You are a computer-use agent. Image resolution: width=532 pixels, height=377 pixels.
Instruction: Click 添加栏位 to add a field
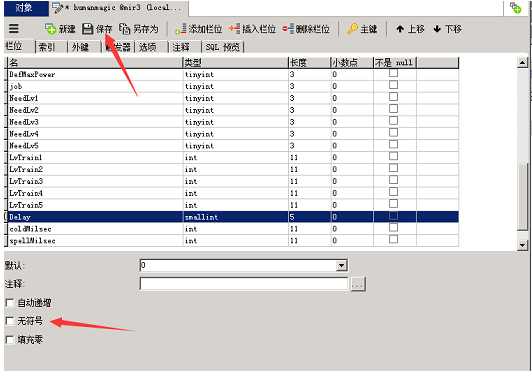(x=198, y=29)
